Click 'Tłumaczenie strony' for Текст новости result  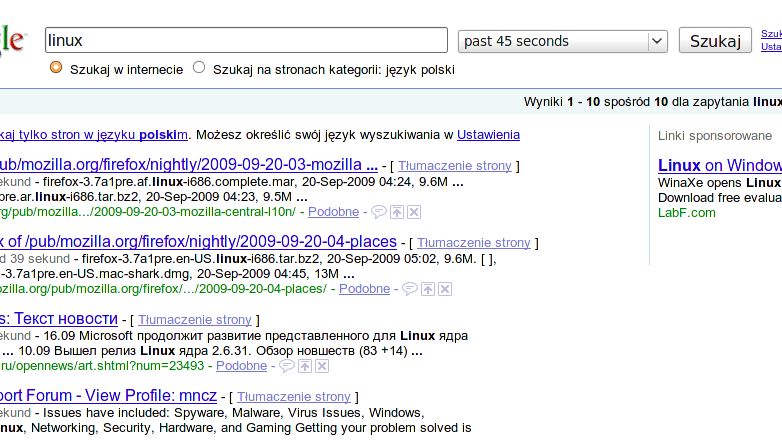(x=195, y=320)
